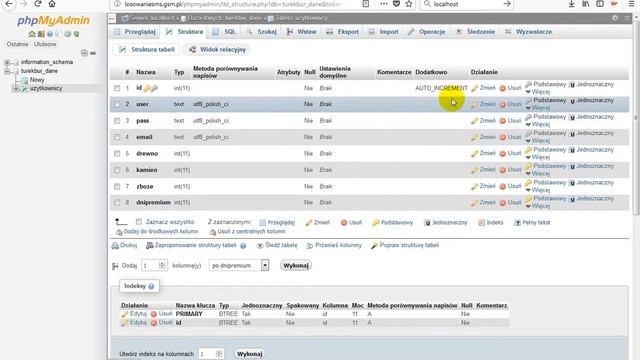Delete the id index via Usuń
This screenshot has height=360, width=640.
(161, 322)
